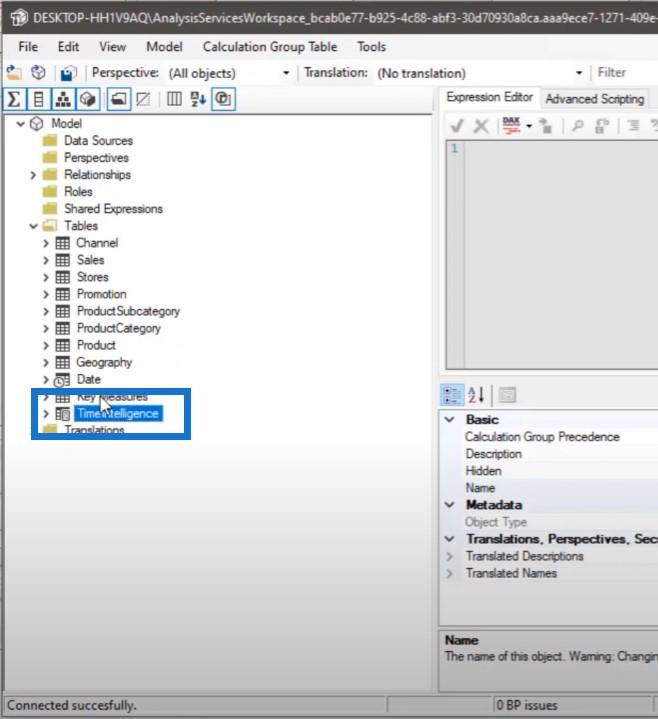Collapse the Model tree node
The width and height of the screenshot is (658, 719).
click(21, 123)
